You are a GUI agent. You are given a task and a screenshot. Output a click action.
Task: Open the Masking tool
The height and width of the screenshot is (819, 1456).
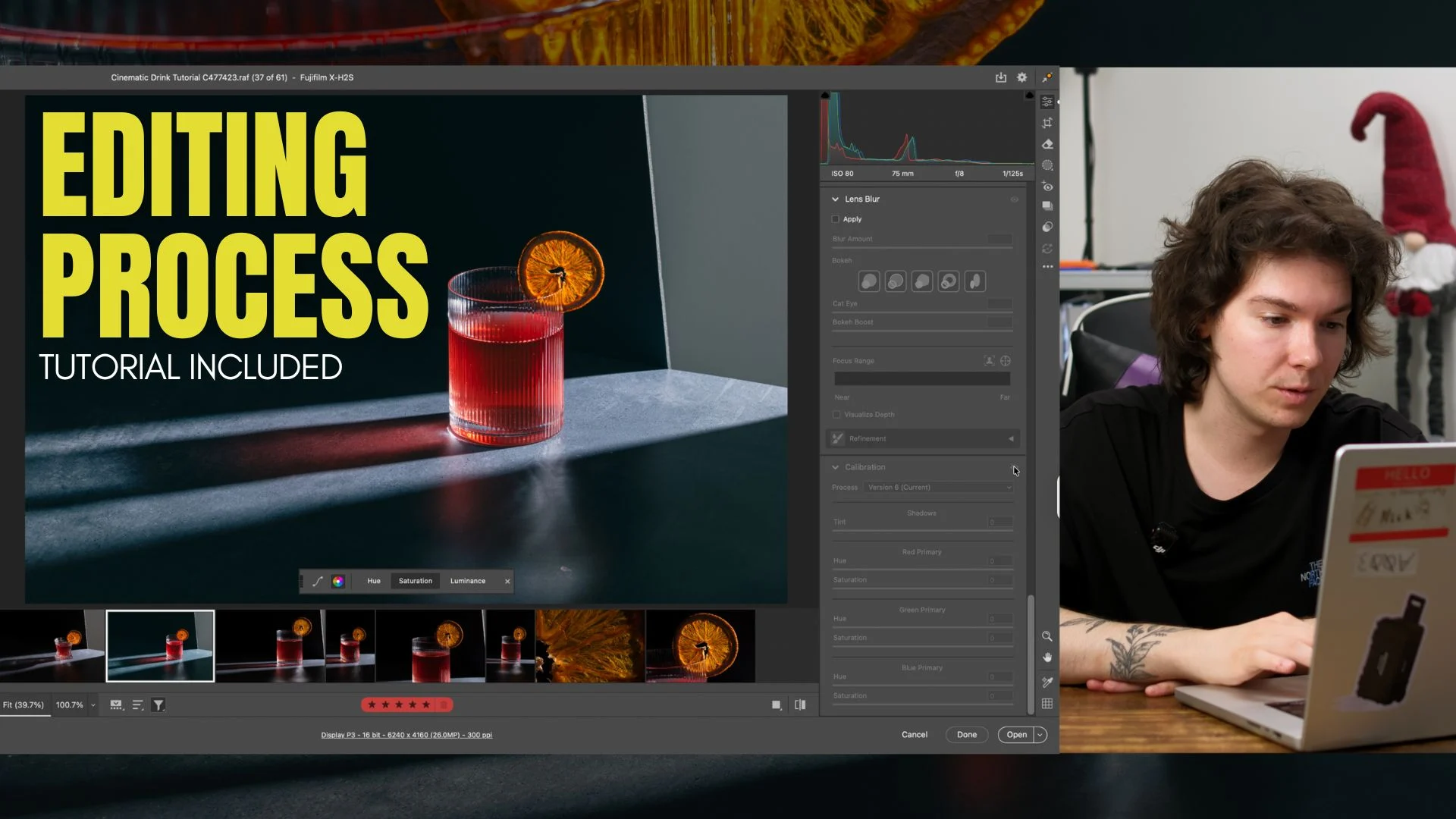point(1047,165)
